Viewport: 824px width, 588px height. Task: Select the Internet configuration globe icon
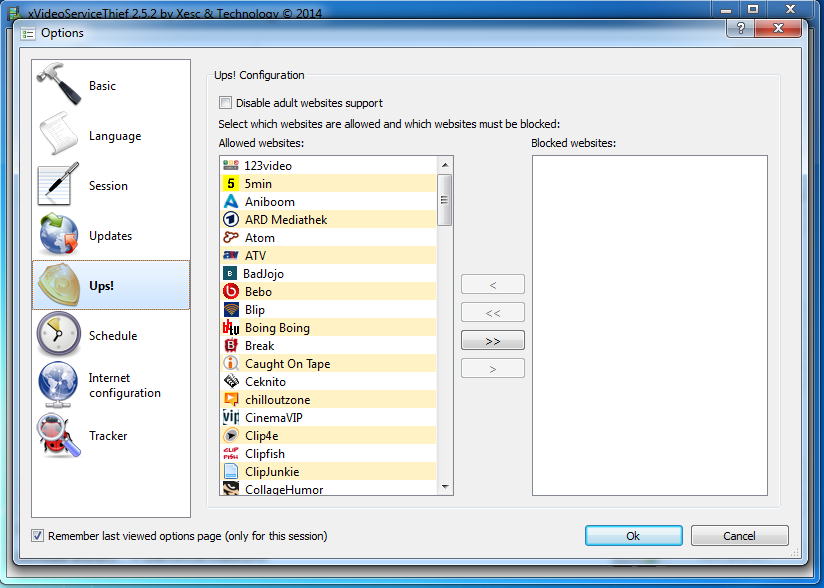(59, 385)
